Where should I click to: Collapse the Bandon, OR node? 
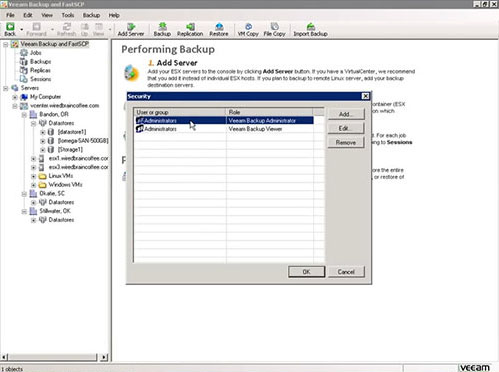tap(24, 115)
